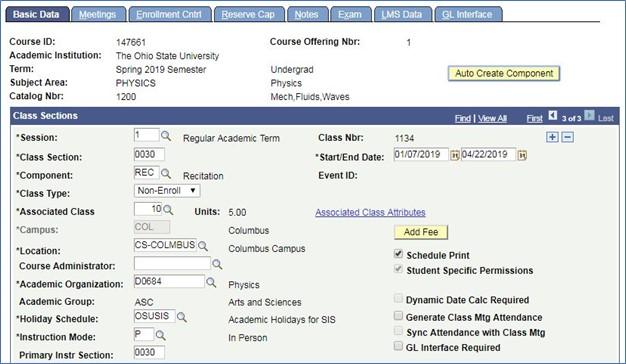Enable GL Interface Required checkbox
The width and height of the screenshot is (626, 364).
[398, 346]
